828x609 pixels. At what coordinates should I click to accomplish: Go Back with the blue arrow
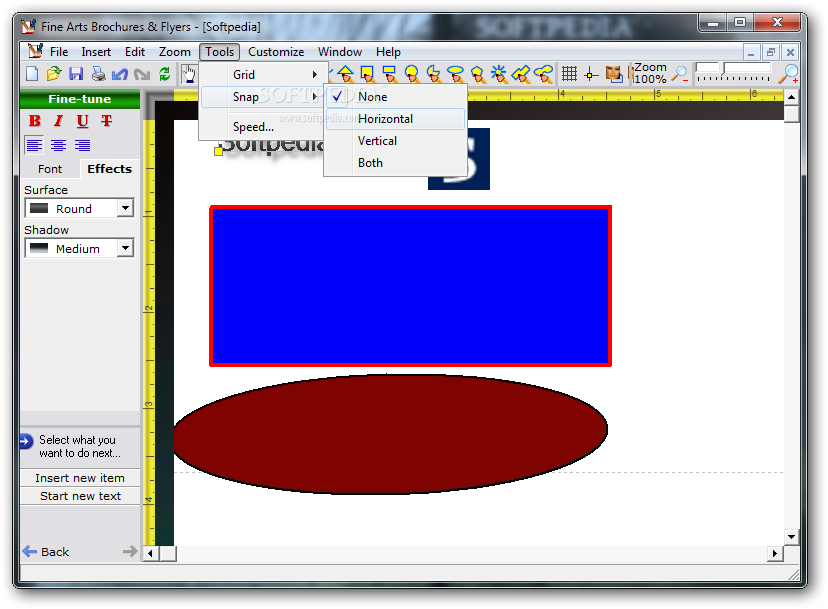tap(45, 552)
